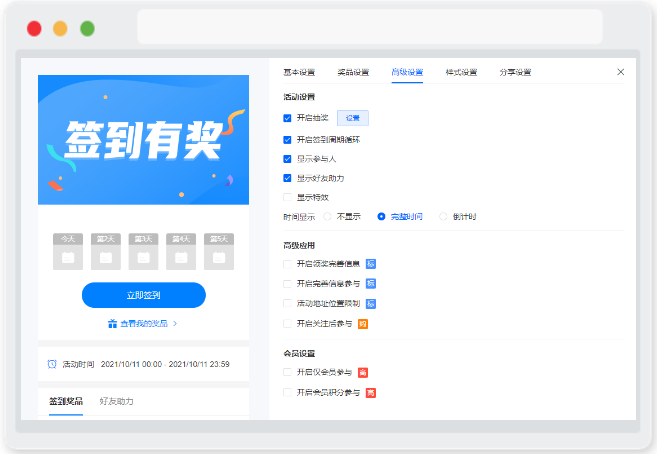Image resolution: width=657 pixels, height=454 pixels.
Task: Select the 倒计时 radio option
Action: 443,217
